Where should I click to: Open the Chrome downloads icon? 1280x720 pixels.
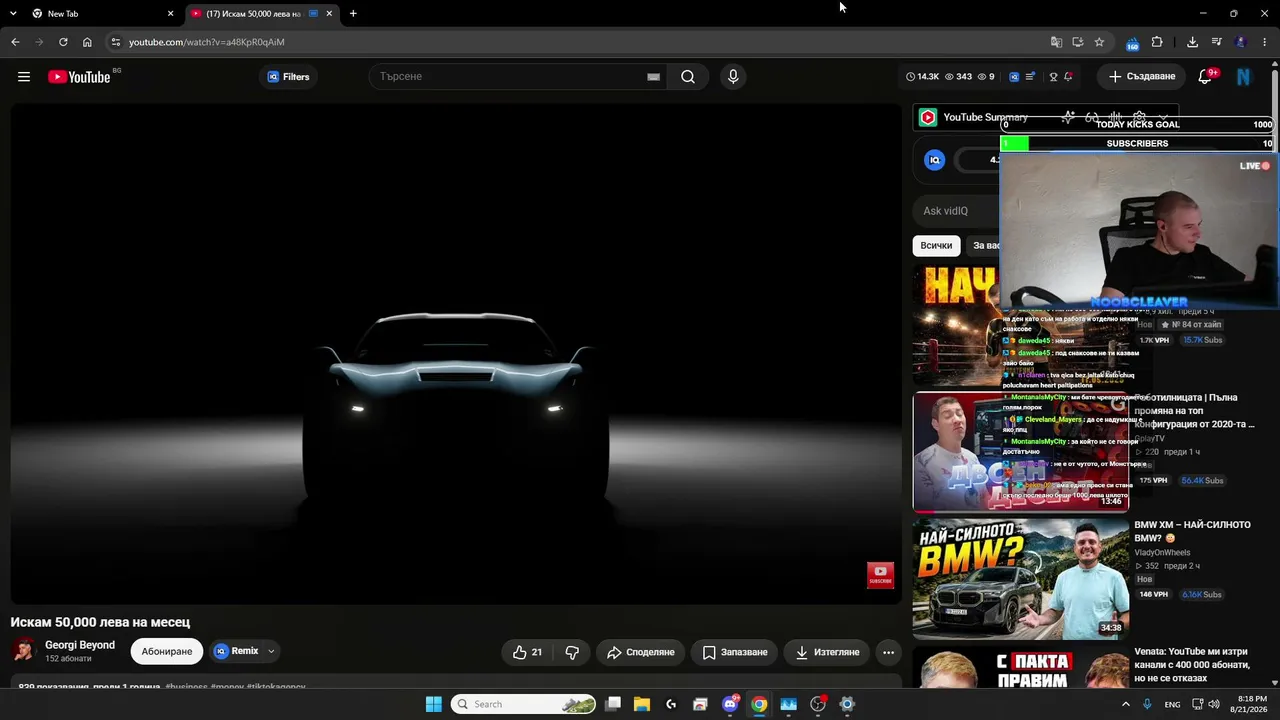(1192, 42)
